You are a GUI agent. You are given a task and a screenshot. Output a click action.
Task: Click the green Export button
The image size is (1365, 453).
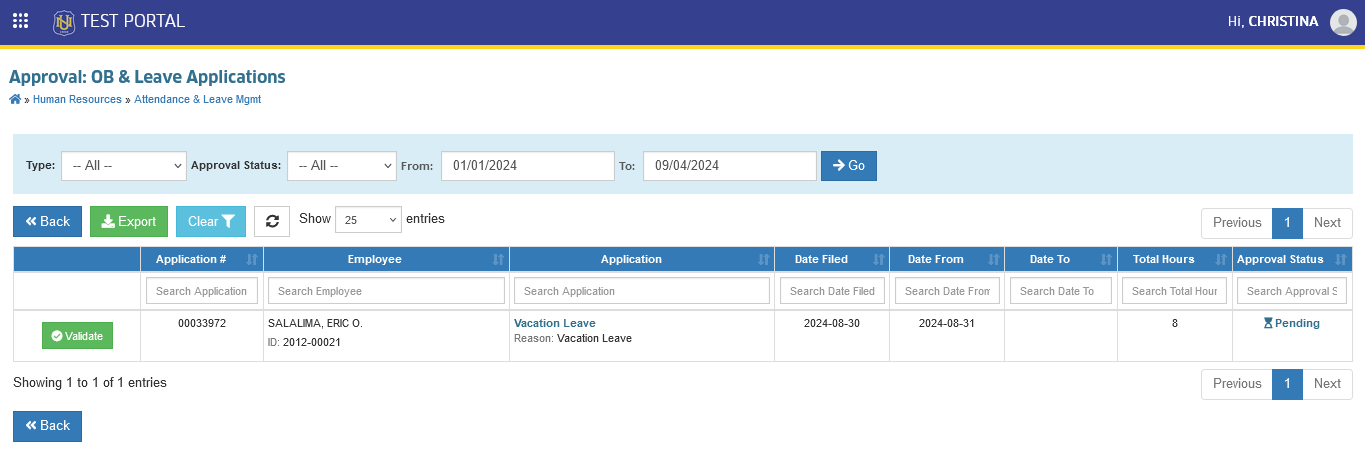129,221
